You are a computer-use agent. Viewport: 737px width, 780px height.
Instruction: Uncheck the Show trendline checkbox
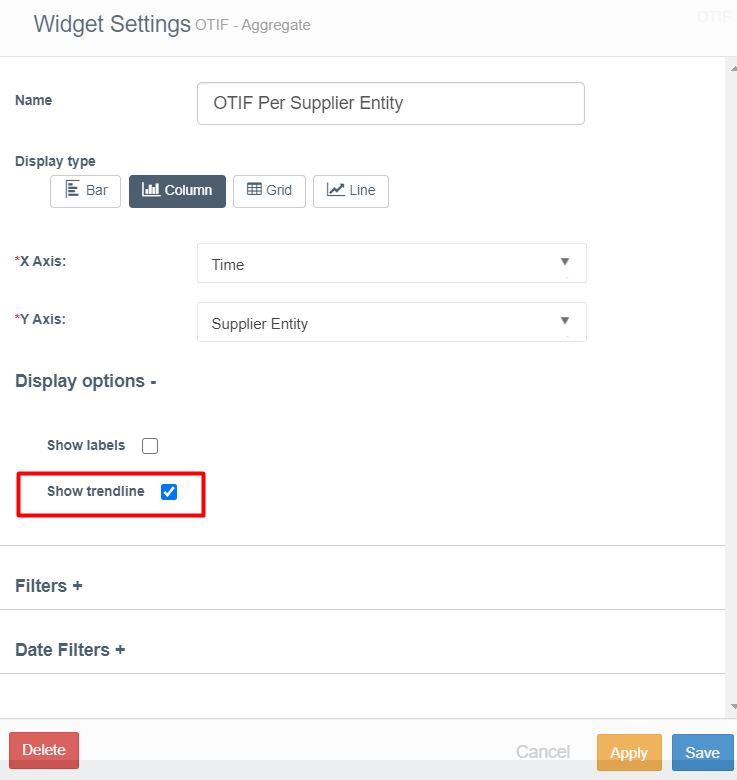[x=169, y=492]
